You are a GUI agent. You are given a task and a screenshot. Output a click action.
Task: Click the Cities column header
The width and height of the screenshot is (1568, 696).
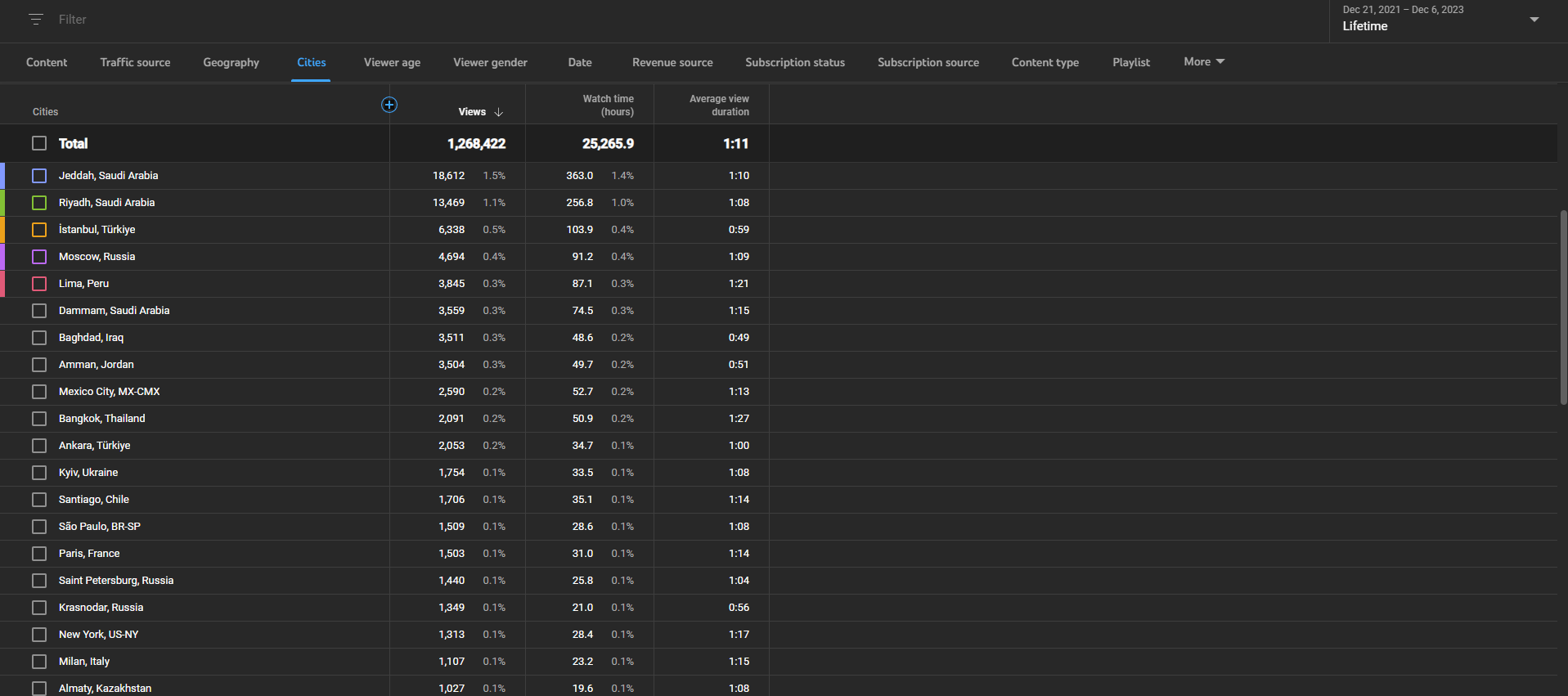point(46,112)
